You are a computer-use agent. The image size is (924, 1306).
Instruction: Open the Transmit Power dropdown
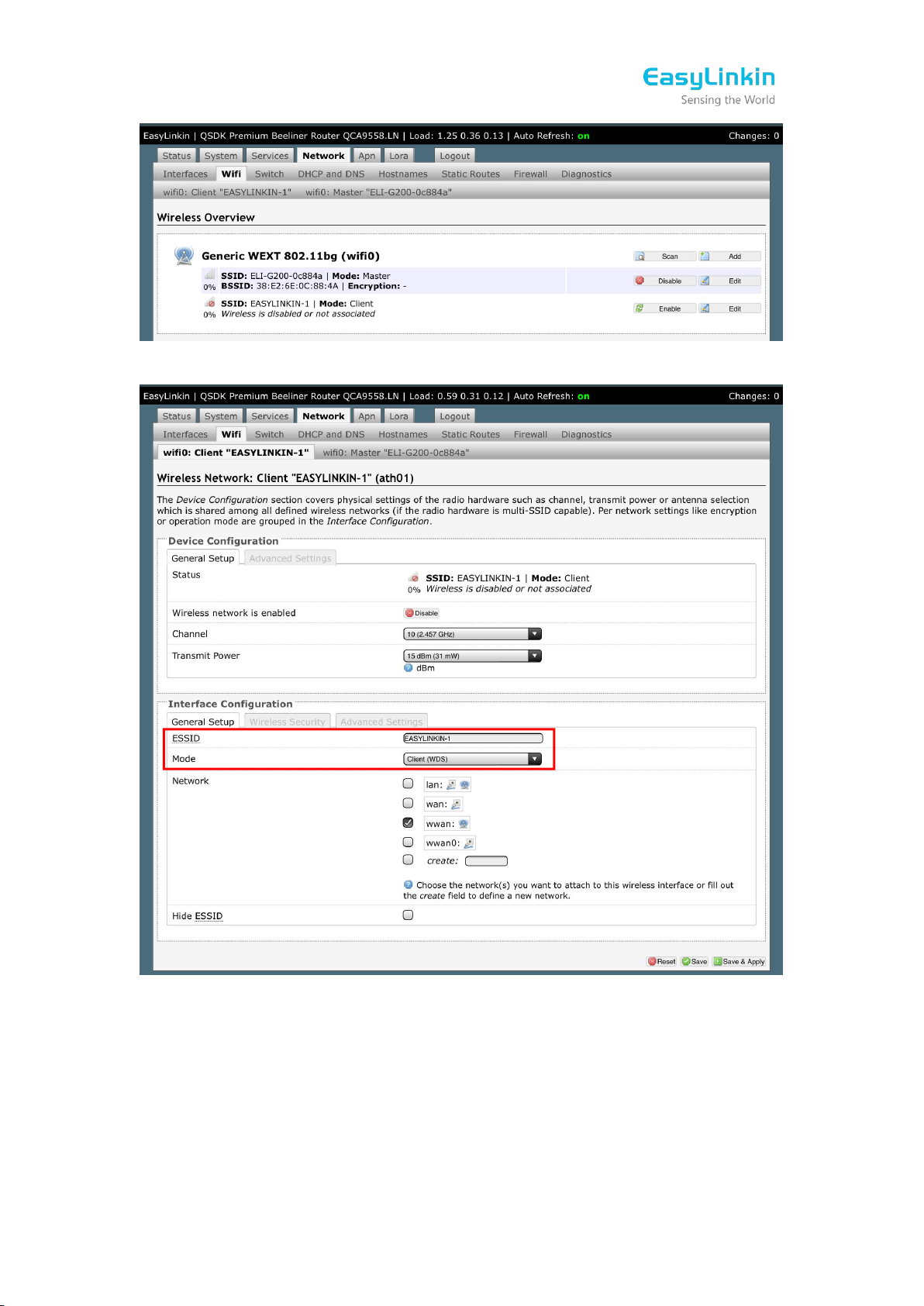point(473,656)
